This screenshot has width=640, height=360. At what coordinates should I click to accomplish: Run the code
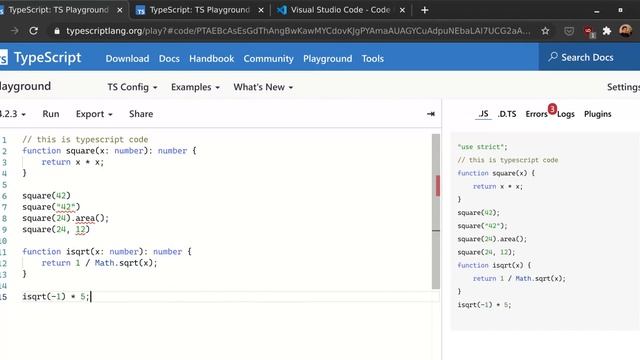(x=51, y=114)
